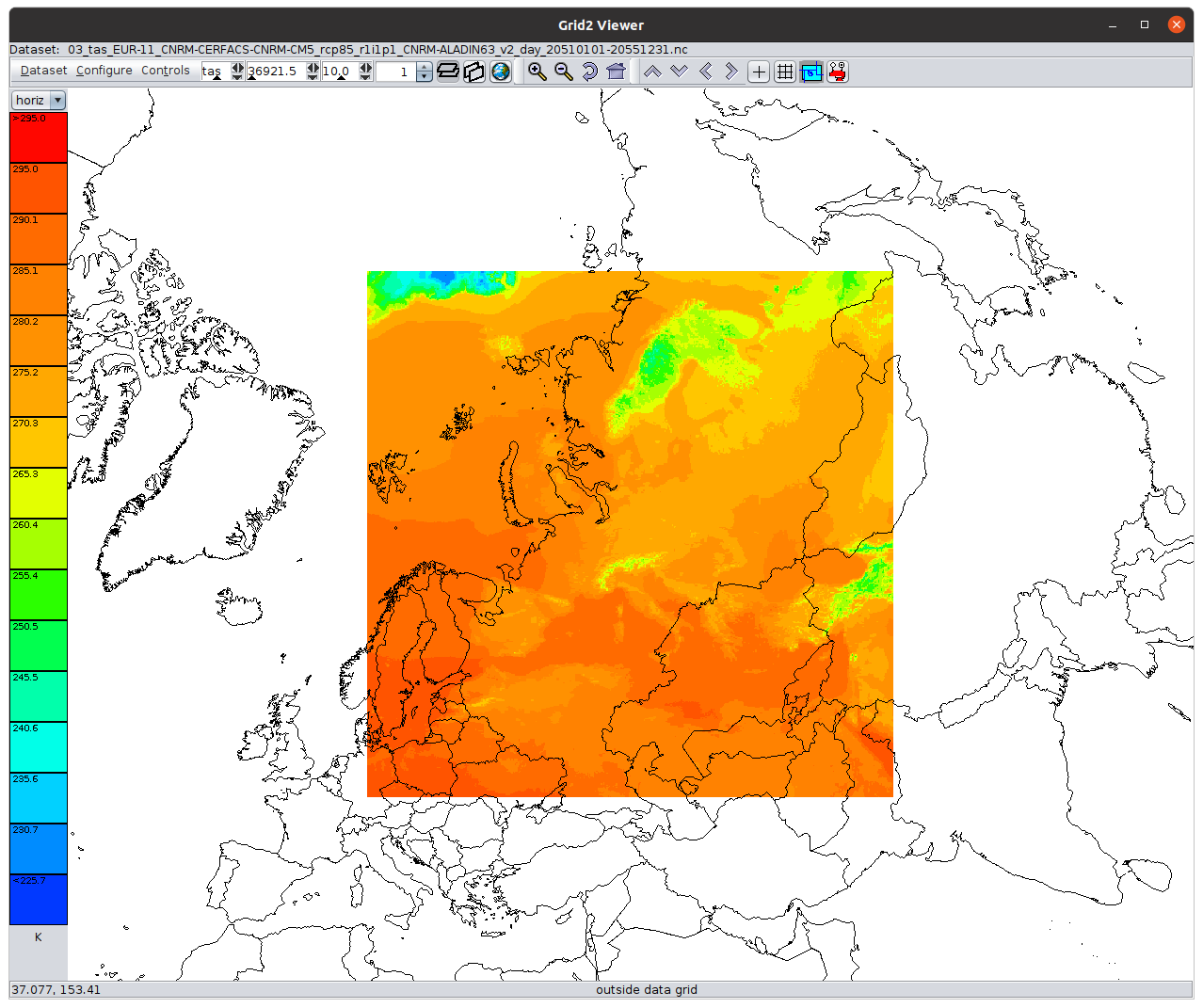
Task: Click the zoom in magnifier icon
Action: point(537,72)
